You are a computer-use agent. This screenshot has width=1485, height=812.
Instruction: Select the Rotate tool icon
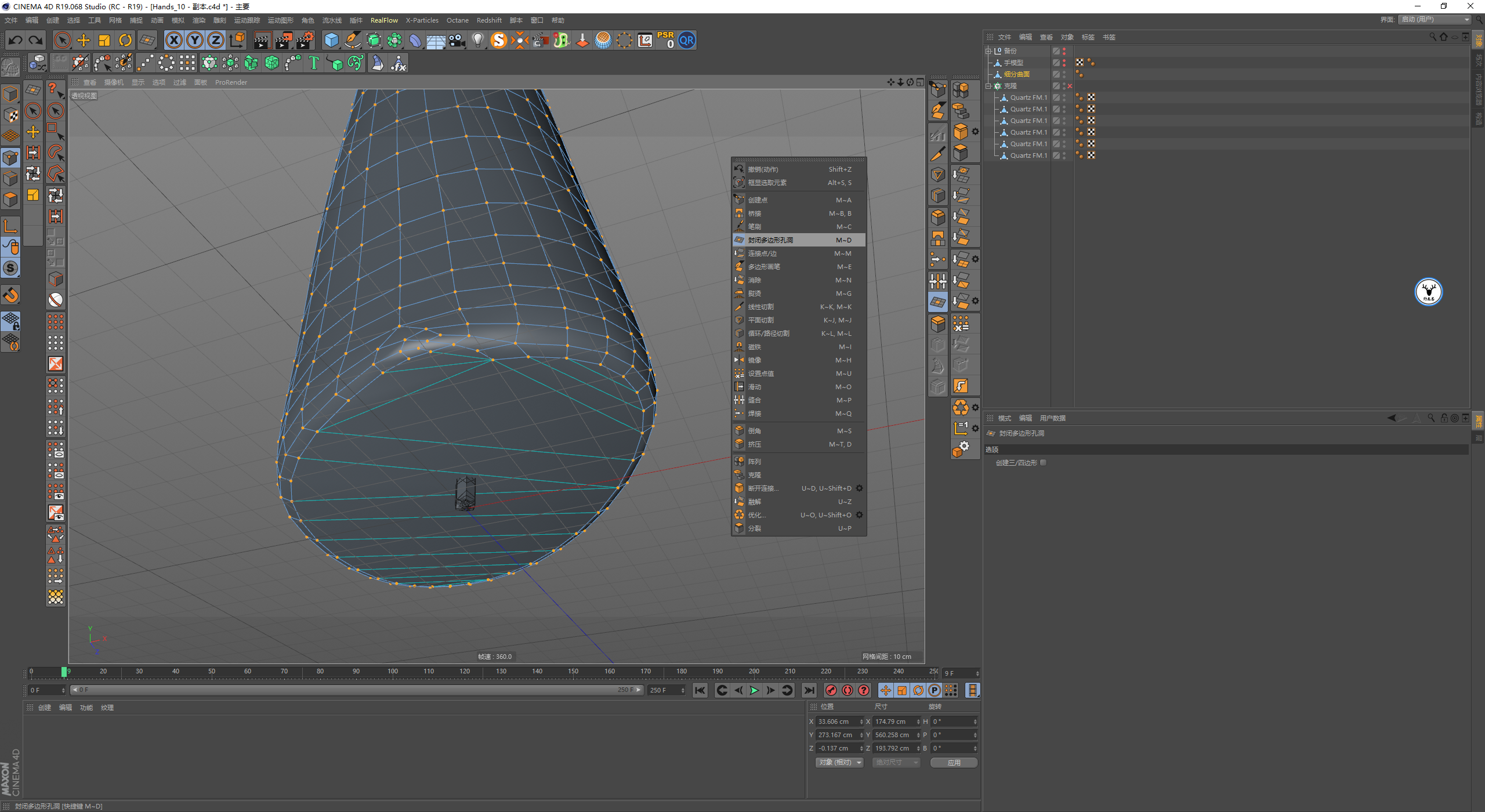[x=125, y=40]
